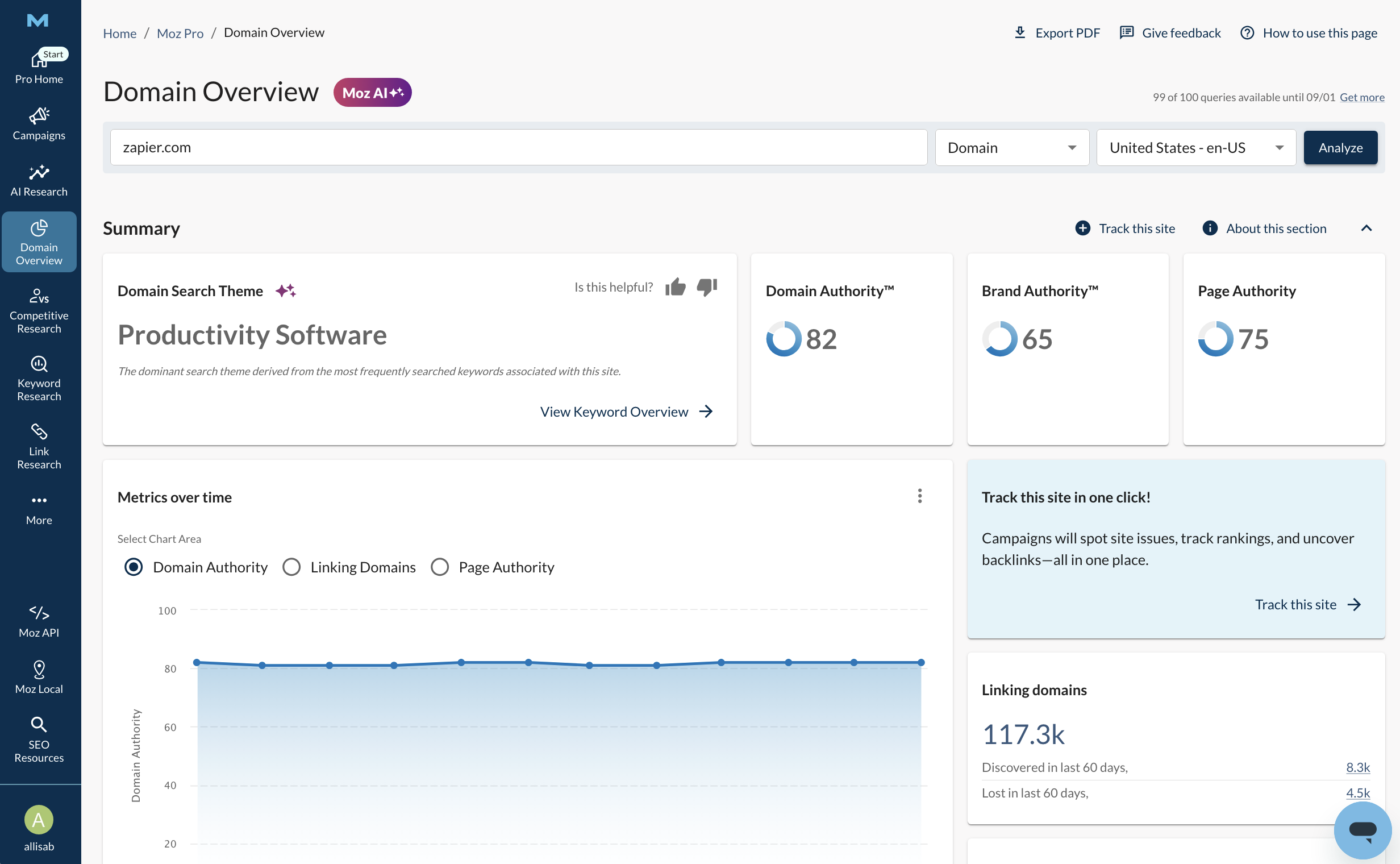Image resolution: width=1400 pixels, height=864 pixels.
Task: Select Domain Overview sidebar item
Action: [x=39, y=242]
